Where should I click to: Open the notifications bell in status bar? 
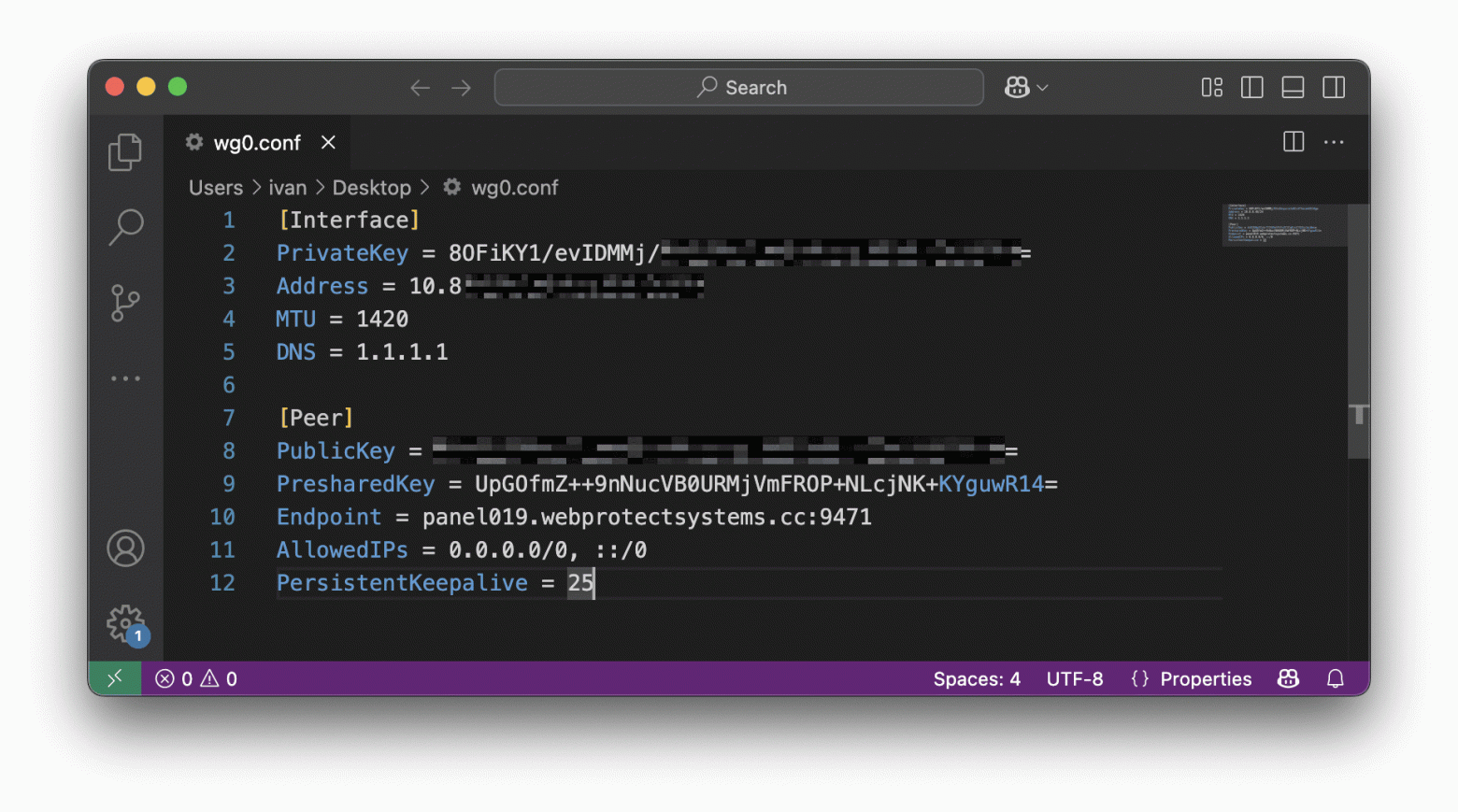[x=1335, y=678]
